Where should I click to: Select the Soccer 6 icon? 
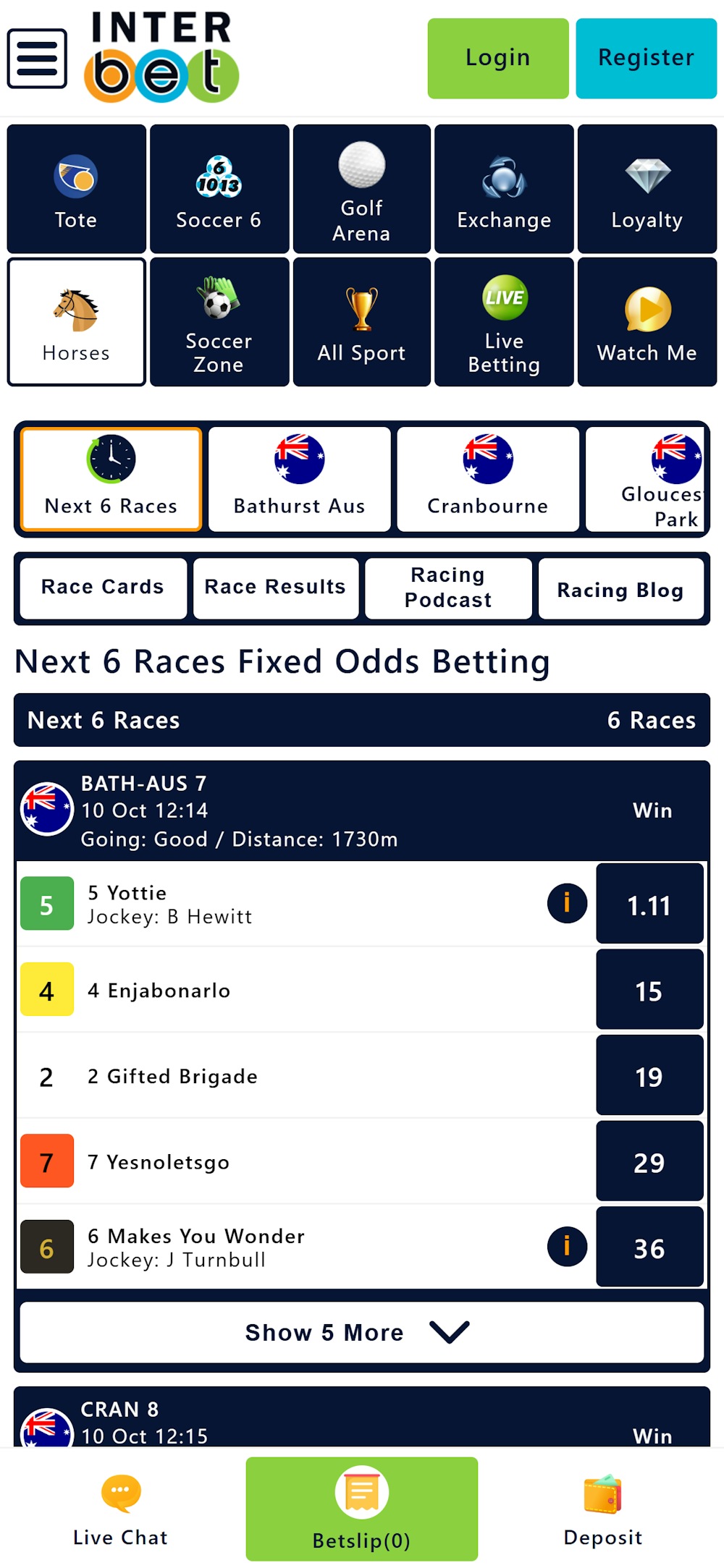[x=218, y=187]
